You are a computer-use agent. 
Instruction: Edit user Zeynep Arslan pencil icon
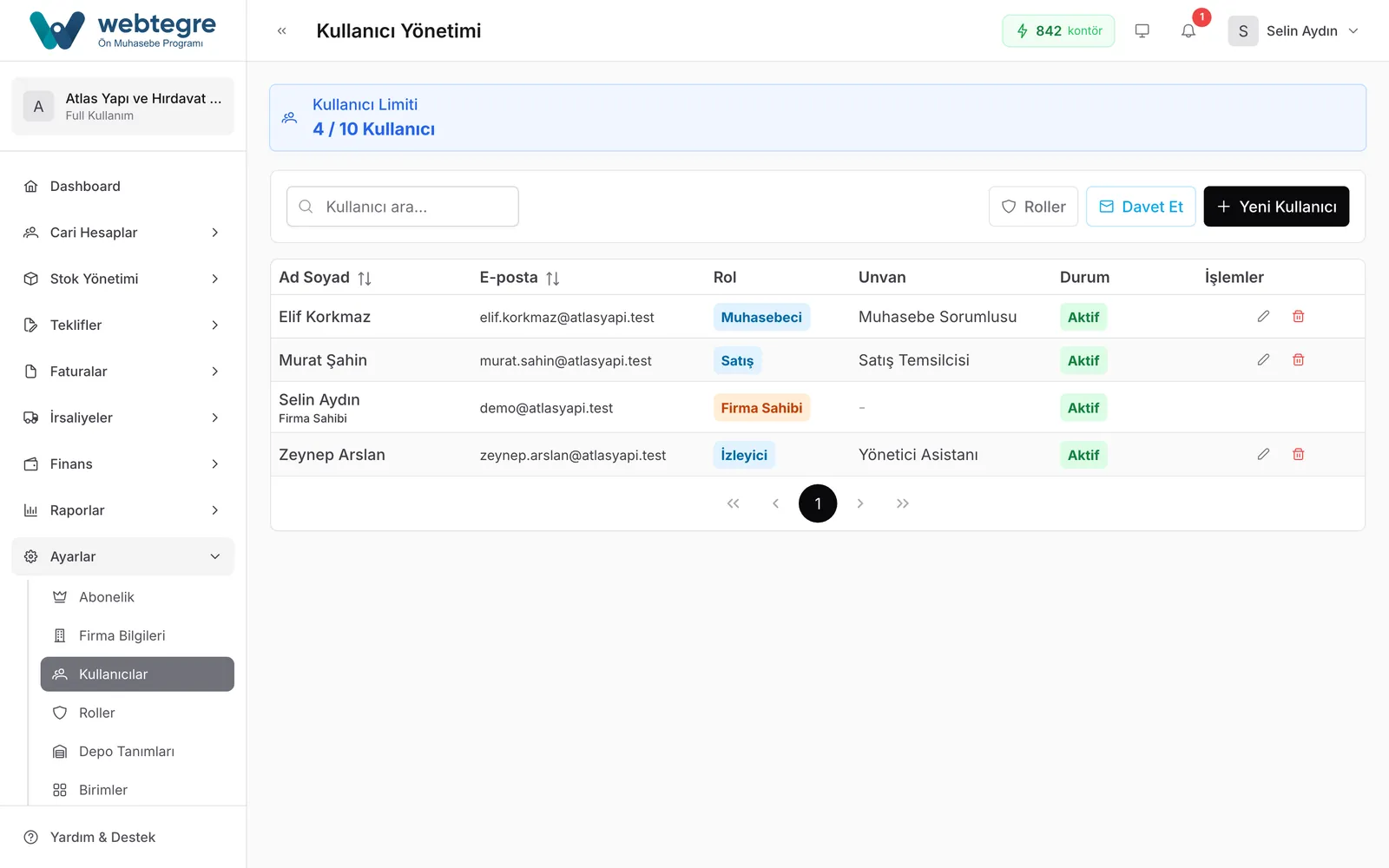1263,455
